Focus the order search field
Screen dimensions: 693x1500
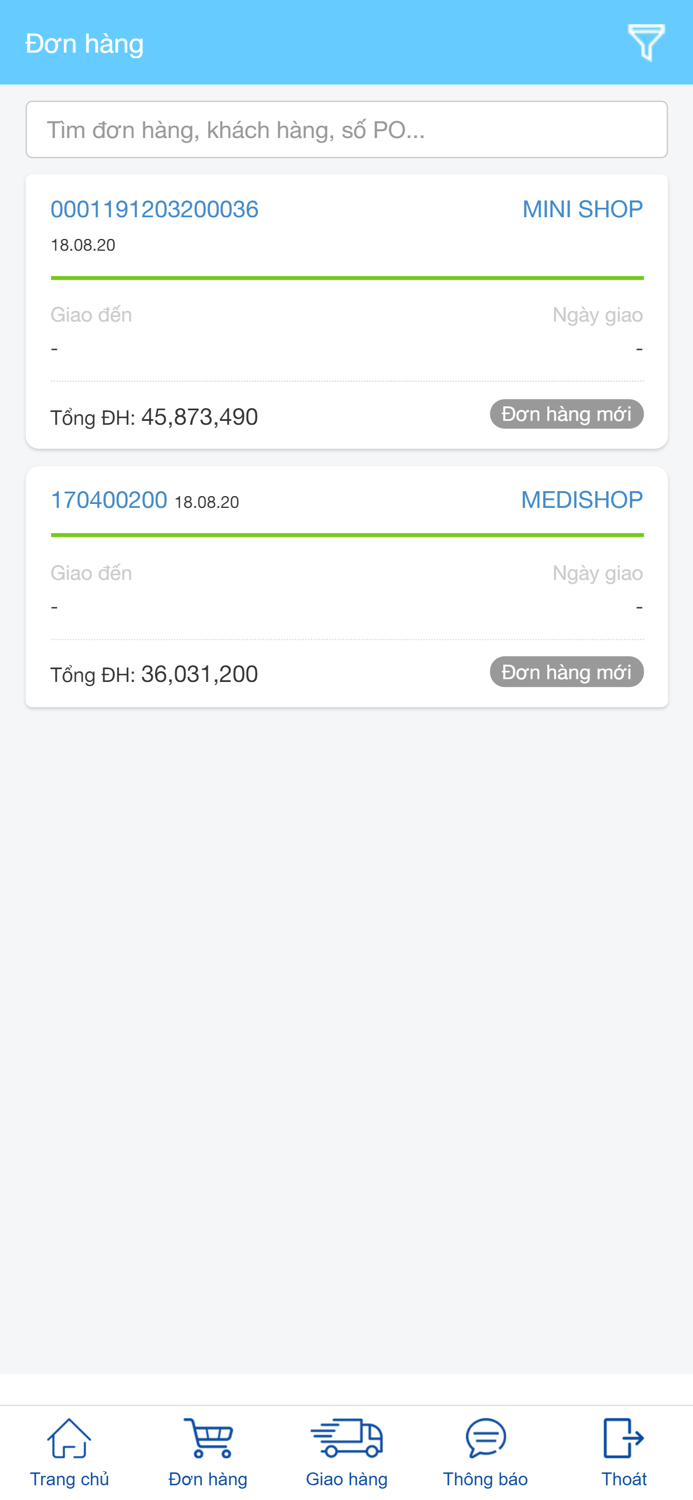346,130
